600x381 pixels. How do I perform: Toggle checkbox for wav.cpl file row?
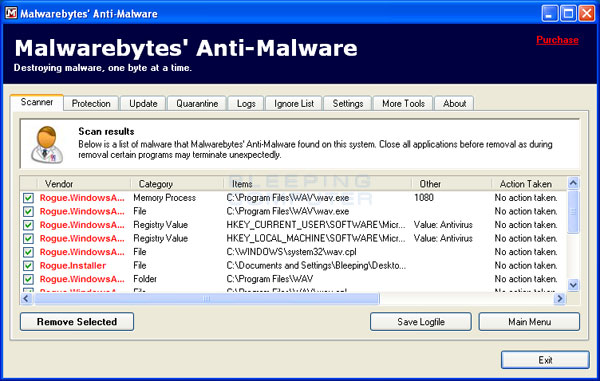pos(28,252)
